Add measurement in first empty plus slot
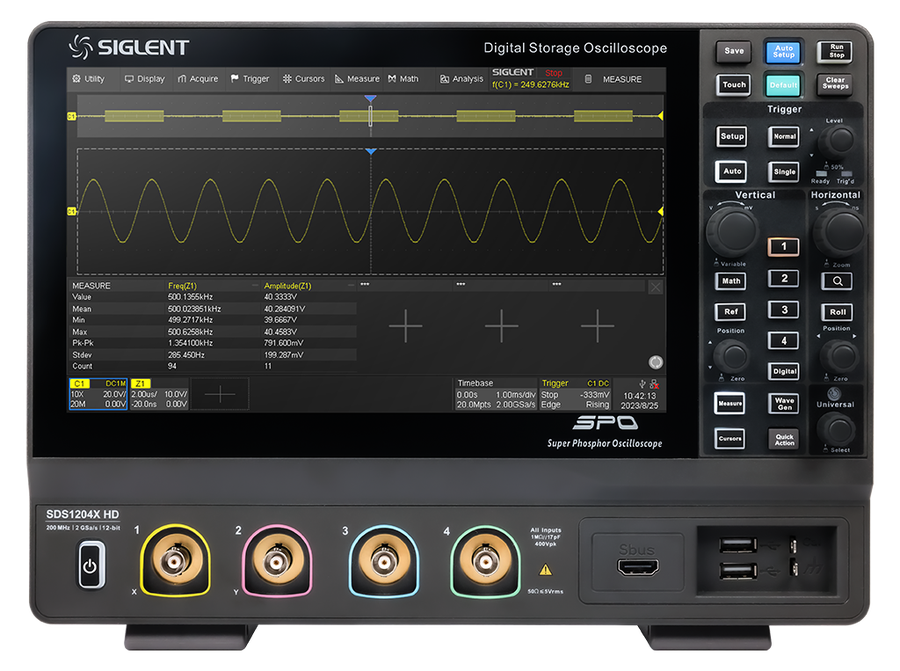Image resolution: width=900 pixels, height=671 pixels. tap(405, 325)
